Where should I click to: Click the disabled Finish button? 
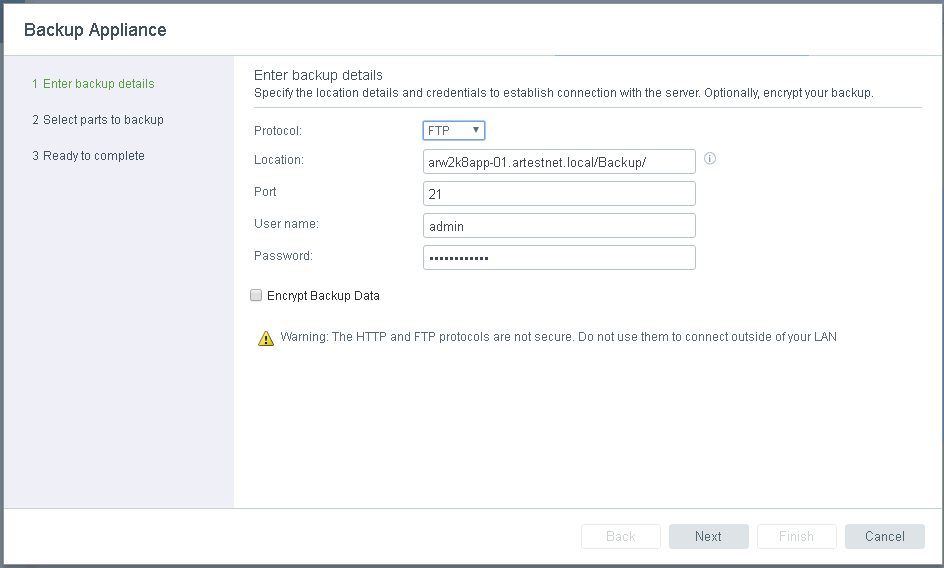[x=796, y=536]
